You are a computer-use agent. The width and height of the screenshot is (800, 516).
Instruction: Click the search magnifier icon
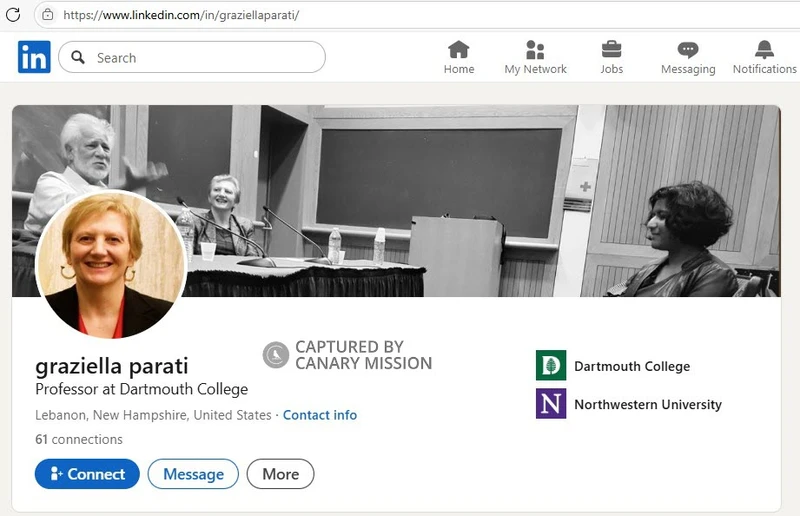click(x=78, y=57)
